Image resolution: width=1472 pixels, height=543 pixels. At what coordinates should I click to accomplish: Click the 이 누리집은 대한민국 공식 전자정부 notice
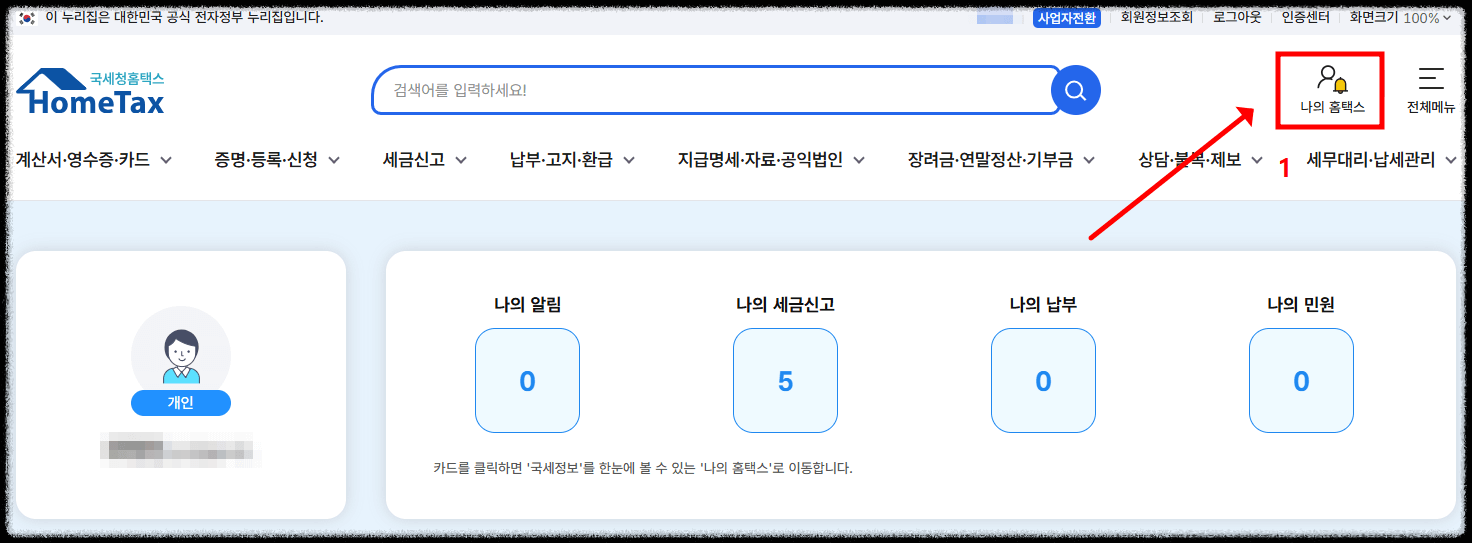(x=184, y=18)
